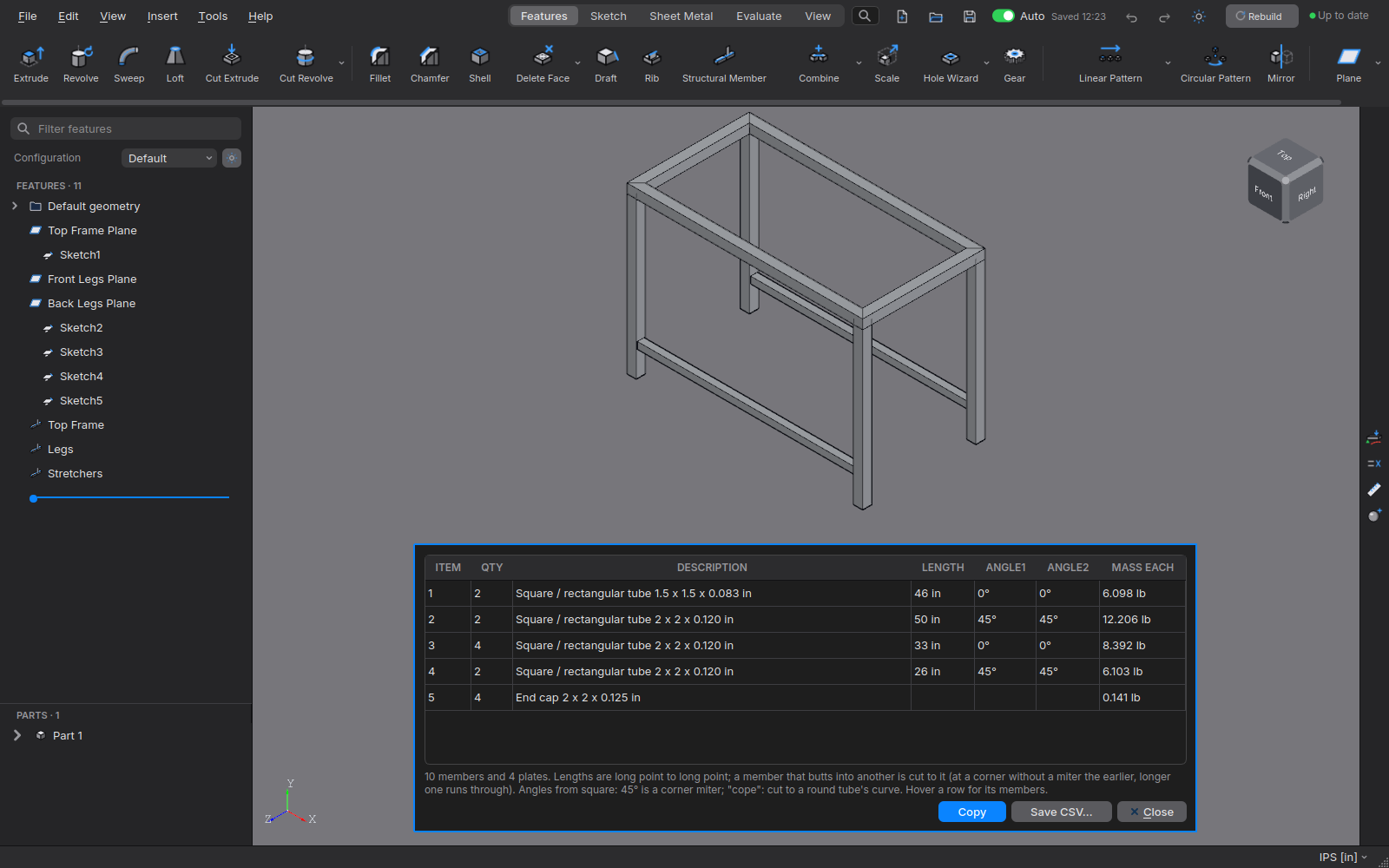Click the Top face of view cube
Image resolution: width=1389 pixels, height=868 pixels.
click(1285, 155)
